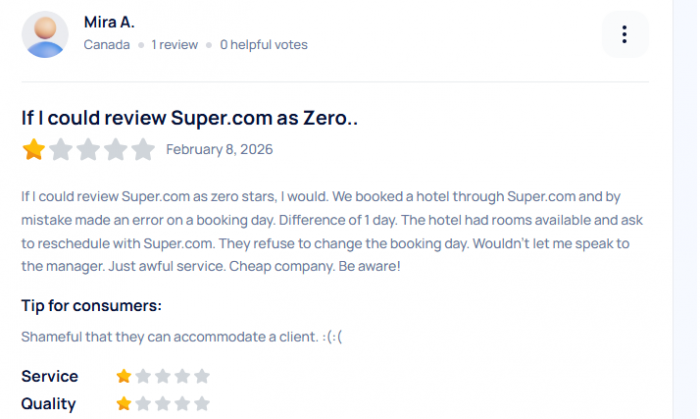Image resolution: width=700 pixels, height=419 pixels.
Task: Click the second overall rating star
Action: 62,150
